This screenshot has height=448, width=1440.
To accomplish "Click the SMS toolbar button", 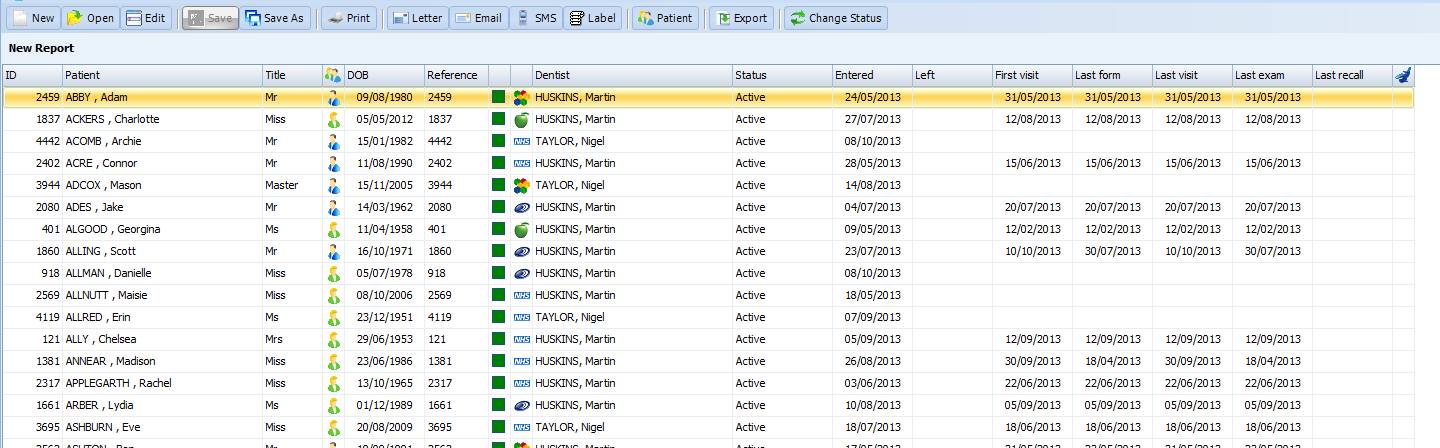I will [x=535, y=18].
